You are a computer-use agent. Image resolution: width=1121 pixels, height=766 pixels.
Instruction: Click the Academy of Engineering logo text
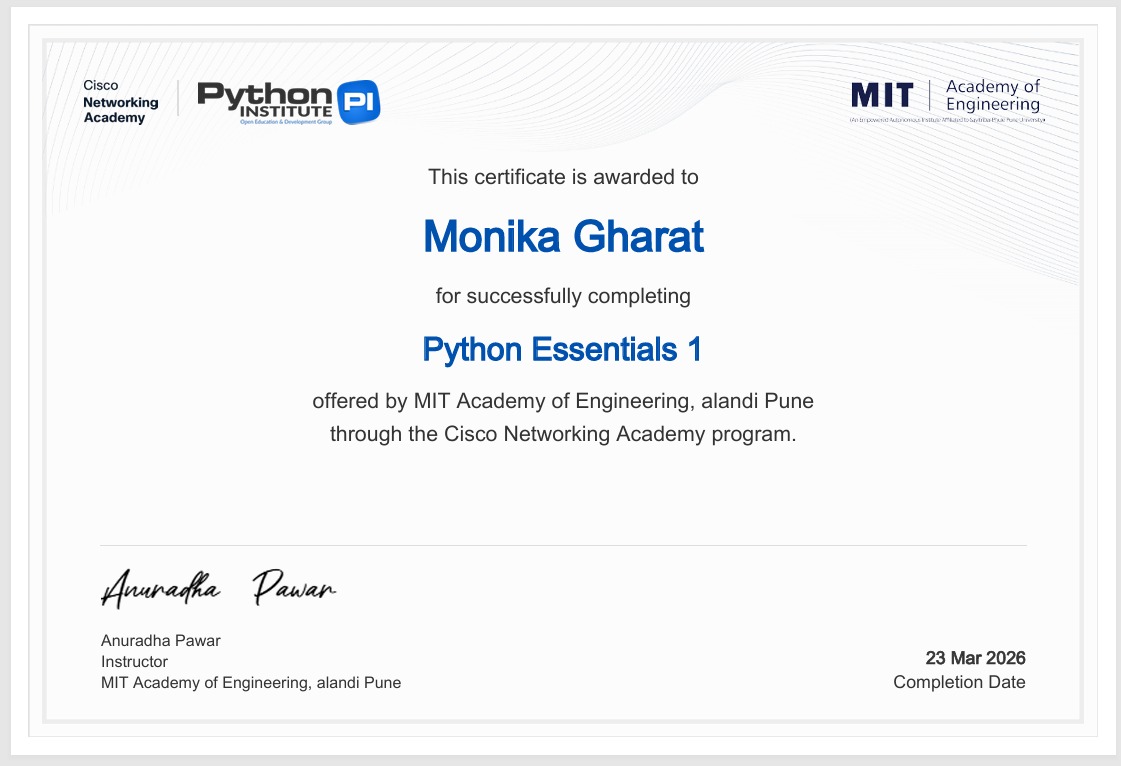point(992,96)
